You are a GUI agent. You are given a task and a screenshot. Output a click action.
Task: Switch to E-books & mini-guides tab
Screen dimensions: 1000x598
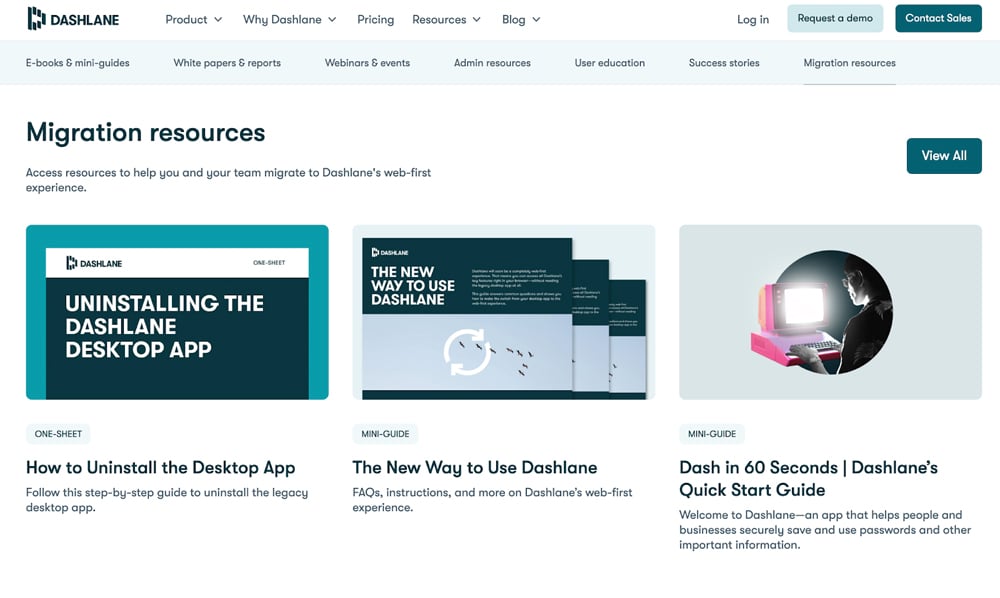[78, 63]
